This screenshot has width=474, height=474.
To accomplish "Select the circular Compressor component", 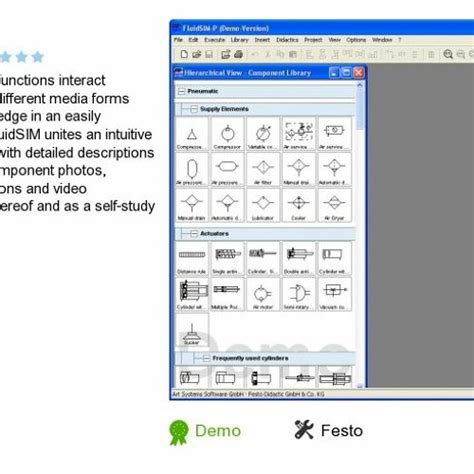I will point(228,134).
